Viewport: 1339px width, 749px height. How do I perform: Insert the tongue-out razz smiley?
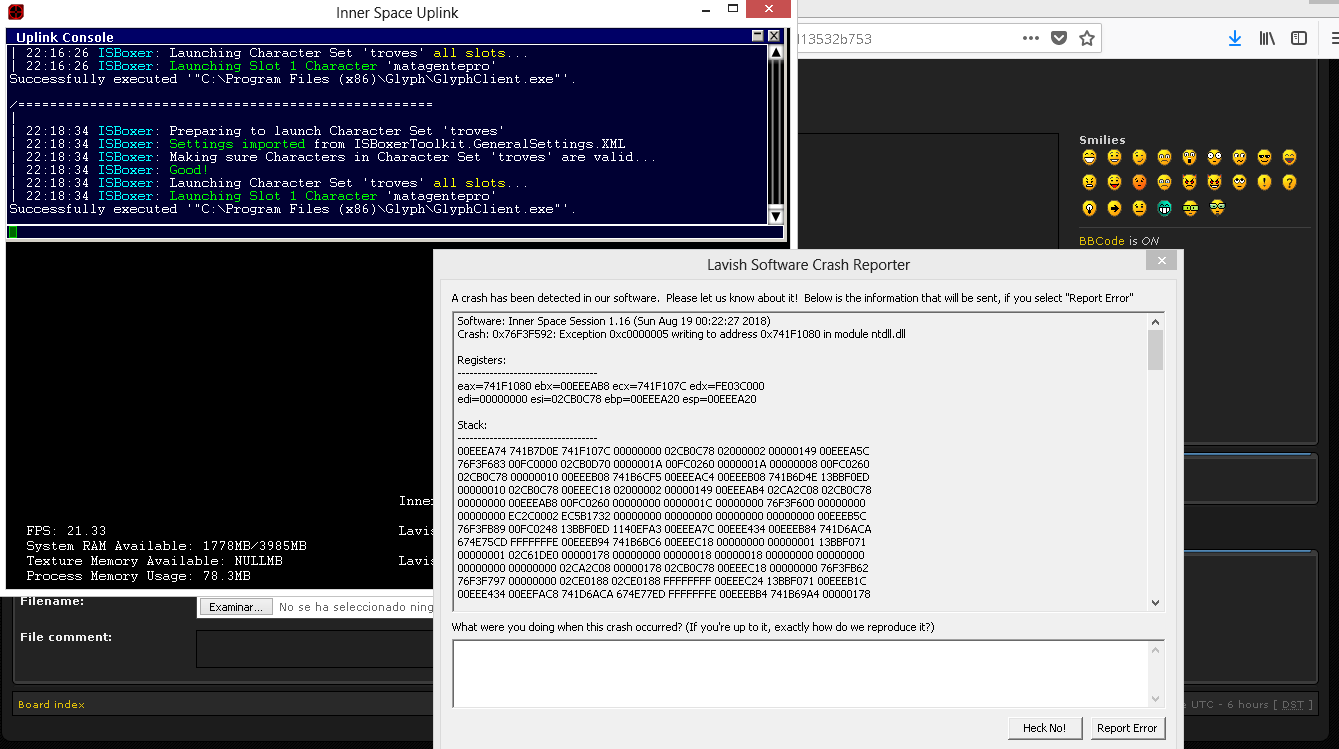(x=1114, y=182)
